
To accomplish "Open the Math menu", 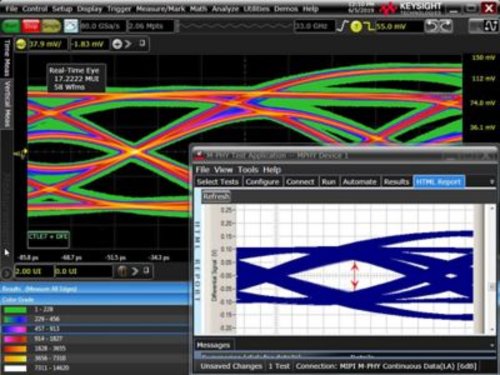I will pyautogui.click(x=198, y=9).
